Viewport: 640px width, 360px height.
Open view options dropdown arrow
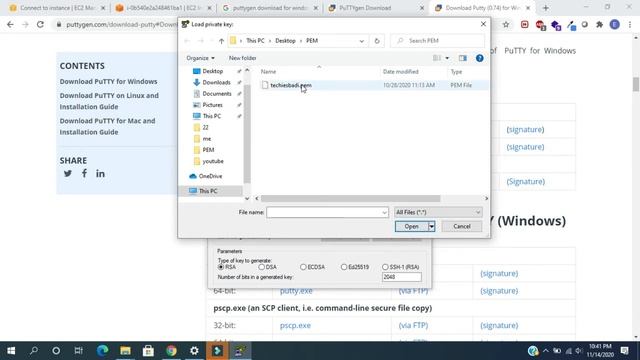point(447,58)
